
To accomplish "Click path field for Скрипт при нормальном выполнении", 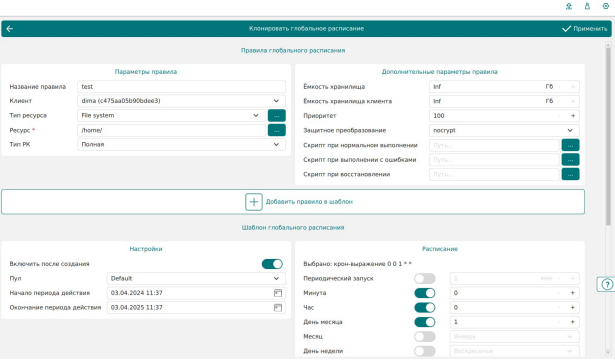I will tap(494, 145).
